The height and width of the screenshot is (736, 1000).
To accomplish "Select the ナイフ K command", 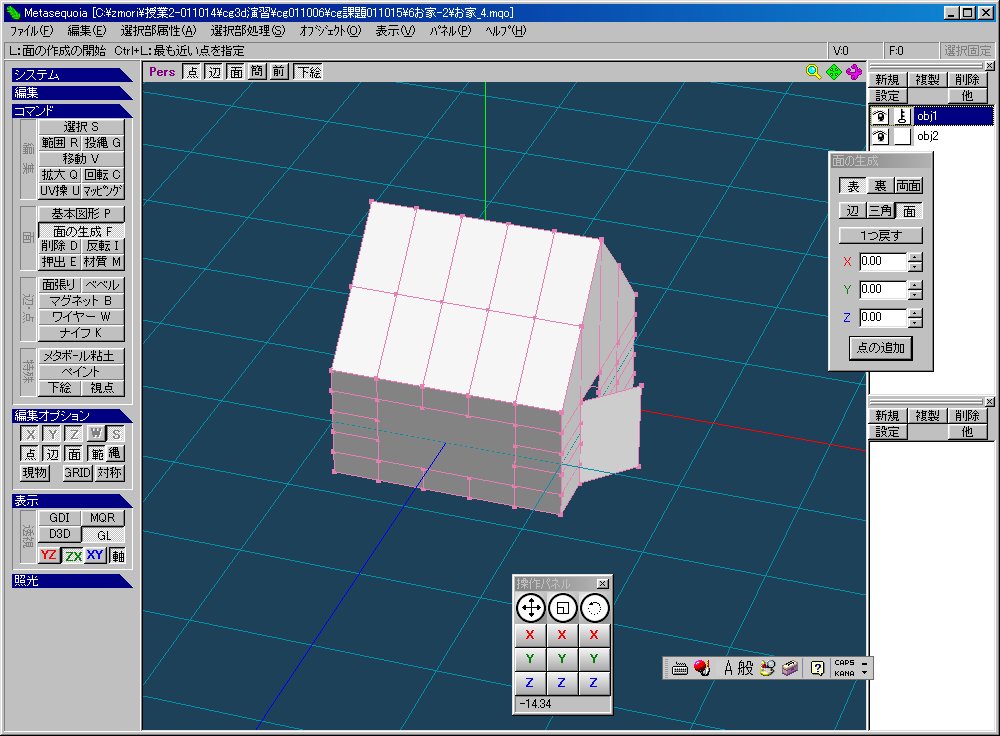I will [81, 333].
